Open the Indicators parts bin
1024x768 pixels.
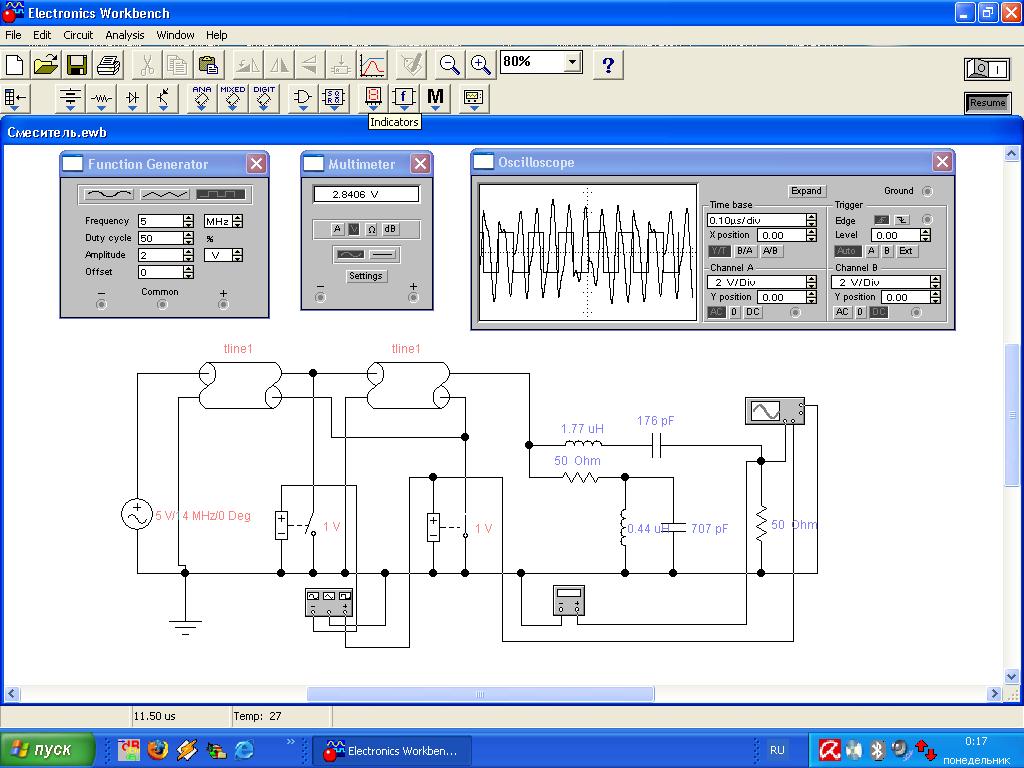pos(373,98)
